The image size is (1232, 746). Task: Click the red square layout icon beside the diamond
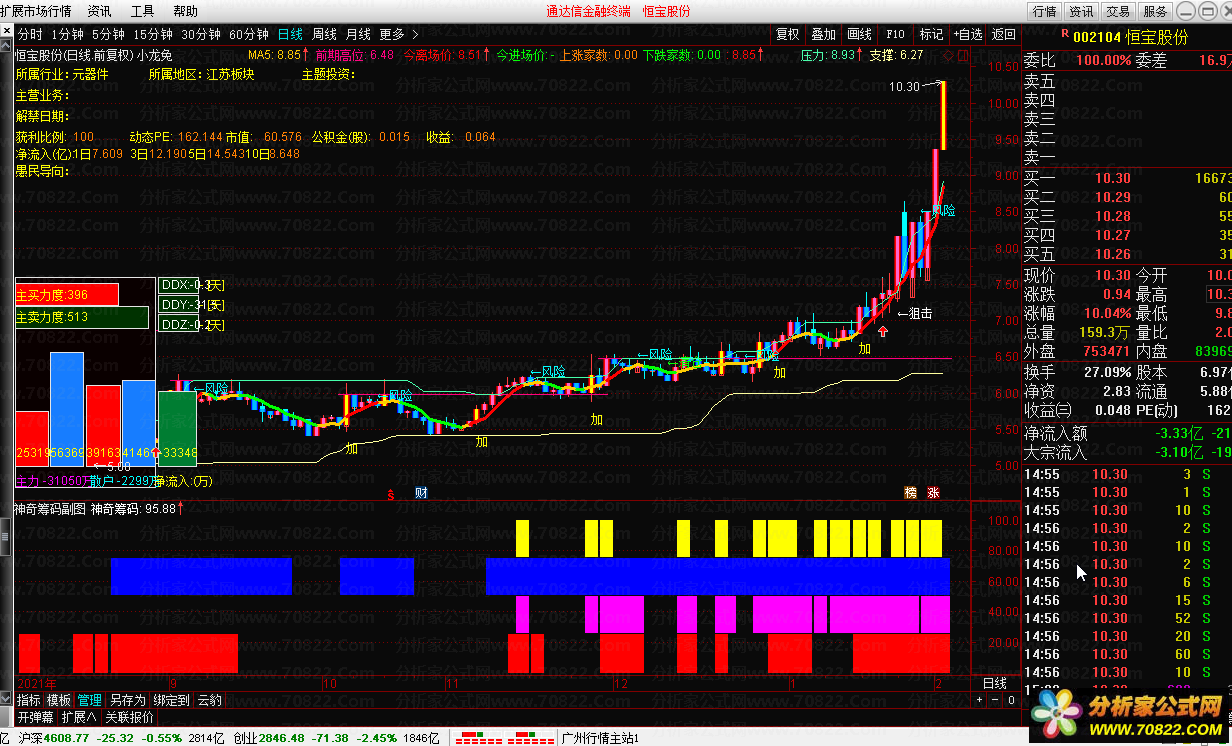coord(961,55)
